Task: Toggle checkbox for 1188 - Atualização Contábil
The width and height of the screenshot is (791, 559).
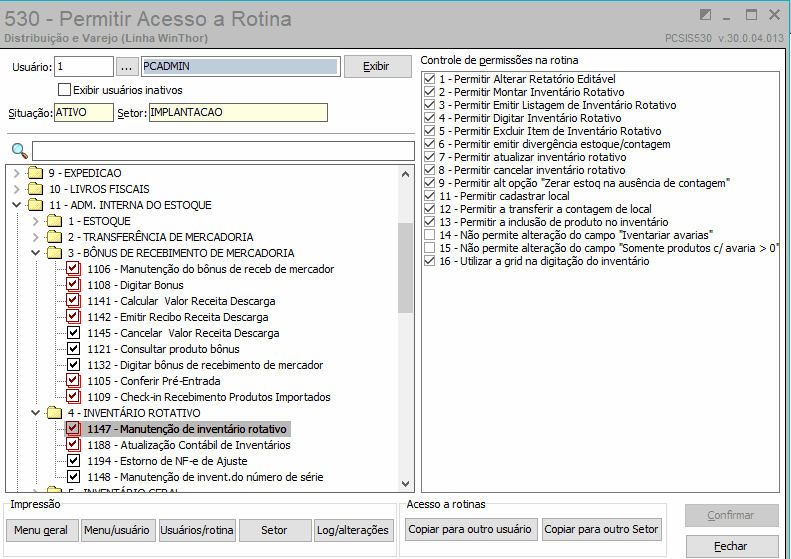Action: coord(73,445)
